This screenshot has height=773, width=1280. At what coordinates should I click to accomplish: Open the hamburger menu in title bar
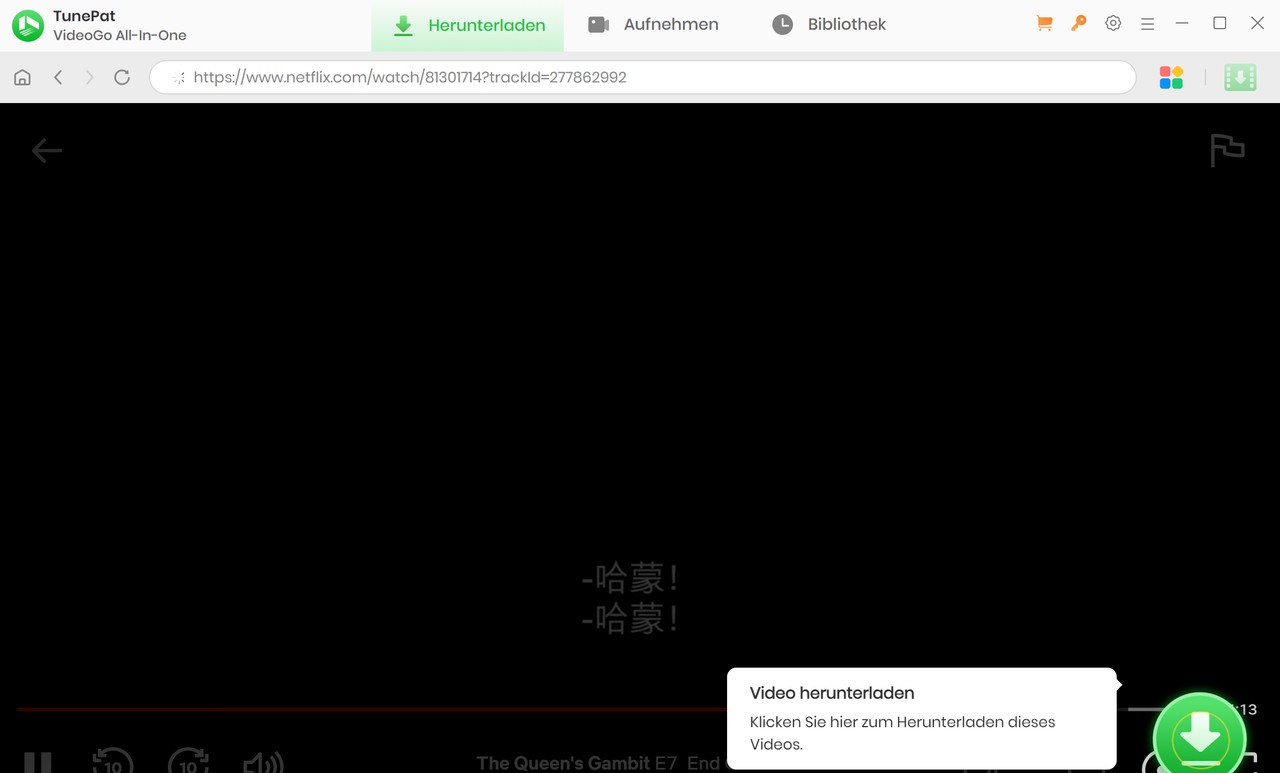pos(1147,23)
